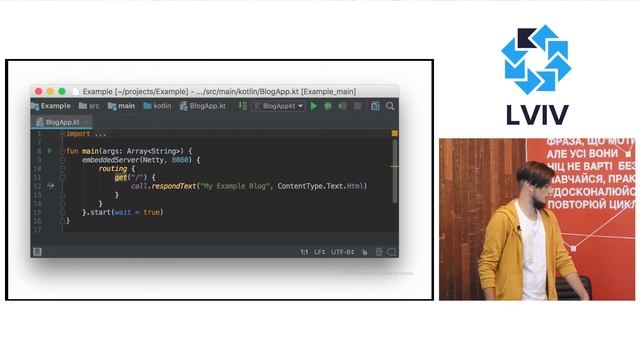Select the BlogApp.kt editor tab
Screen dimensions: 640x360
coord(62,122)
